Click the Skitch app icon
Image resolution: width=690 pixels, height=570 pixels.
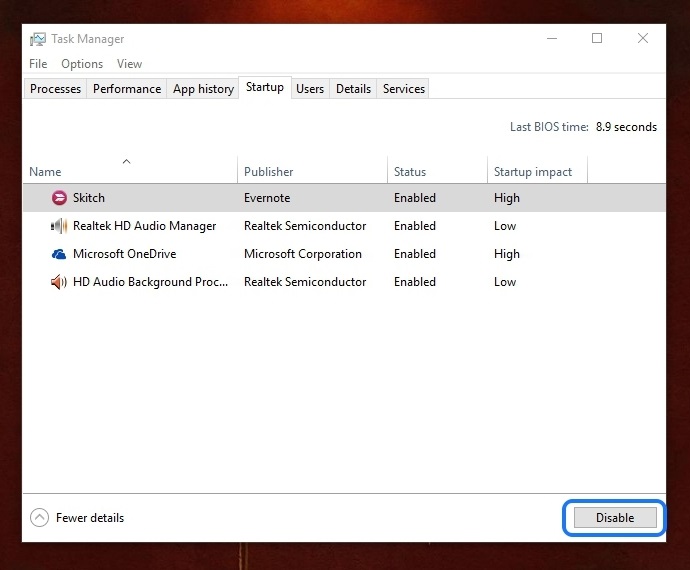[x=59, y=198]
